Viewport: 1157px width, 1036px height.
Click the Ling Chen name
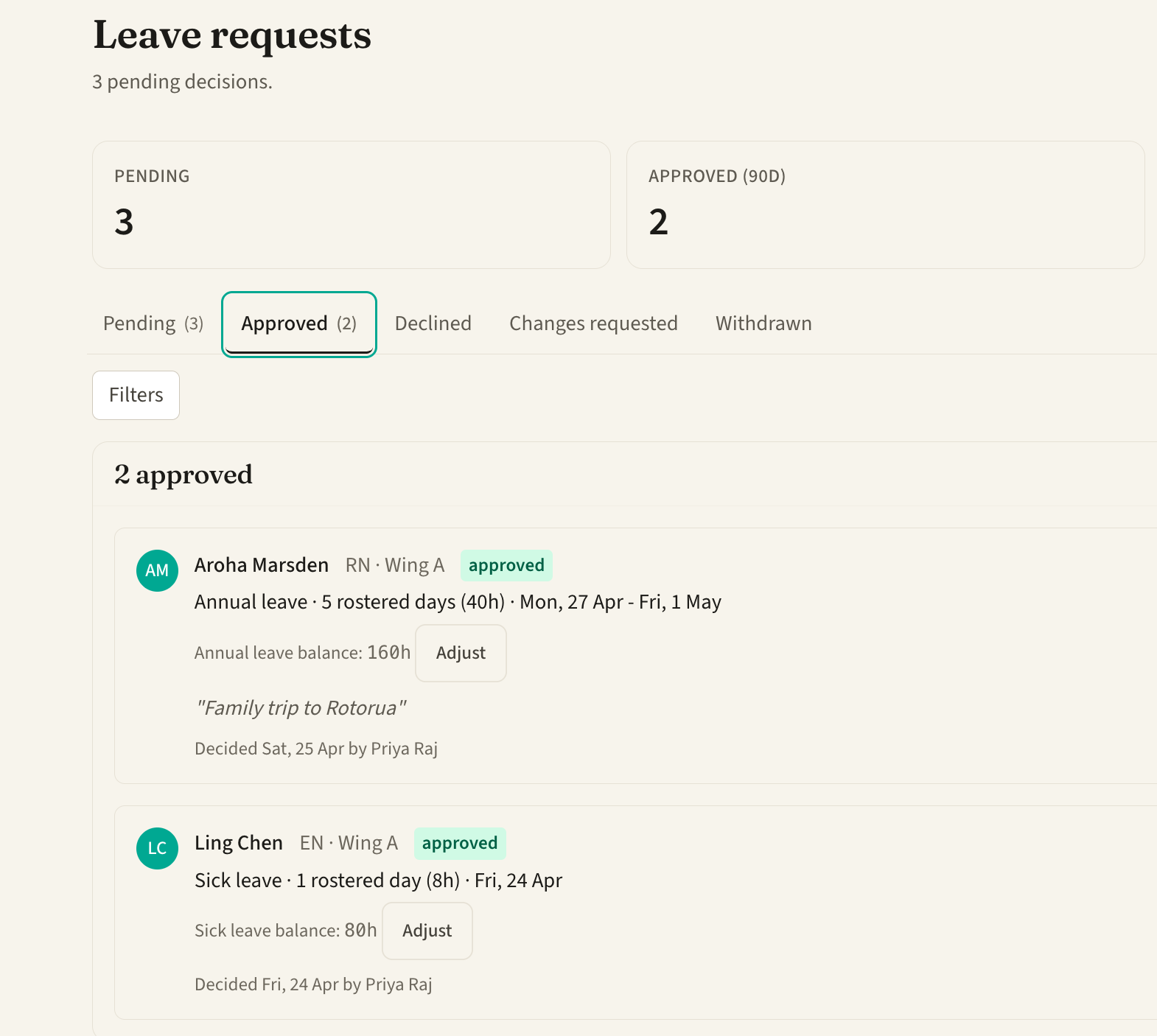[239, 843]
